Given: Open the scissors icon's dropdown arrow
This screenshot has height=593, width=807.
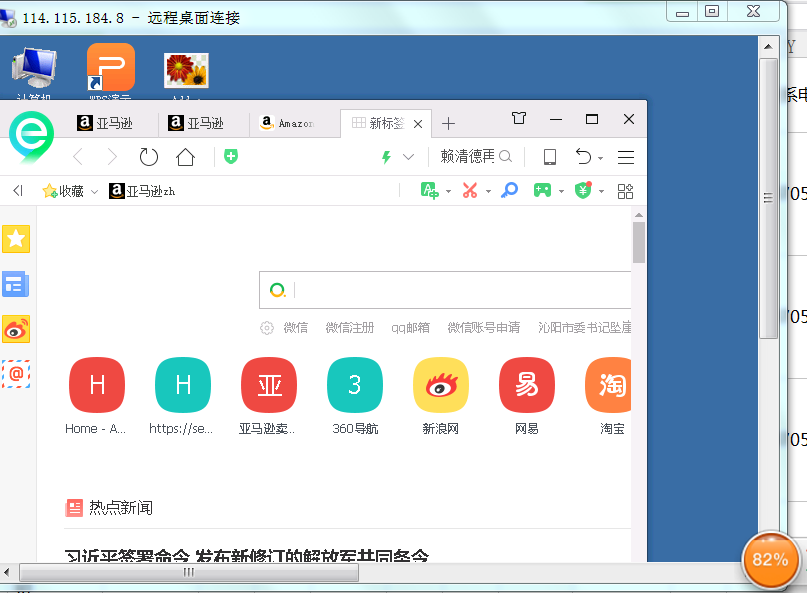Looking at the screenshot, I should pos(488,192).
